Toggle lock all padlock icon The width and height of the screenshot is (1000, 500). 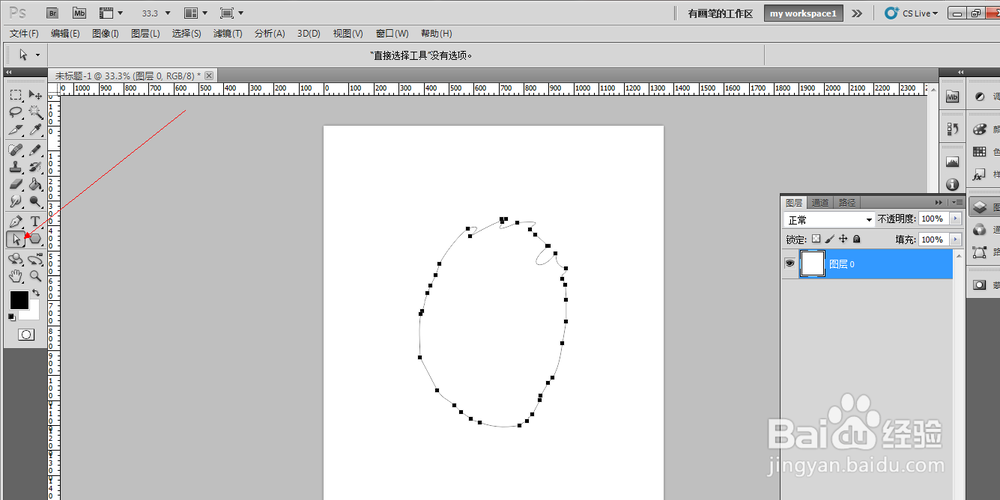click(857, 239)
